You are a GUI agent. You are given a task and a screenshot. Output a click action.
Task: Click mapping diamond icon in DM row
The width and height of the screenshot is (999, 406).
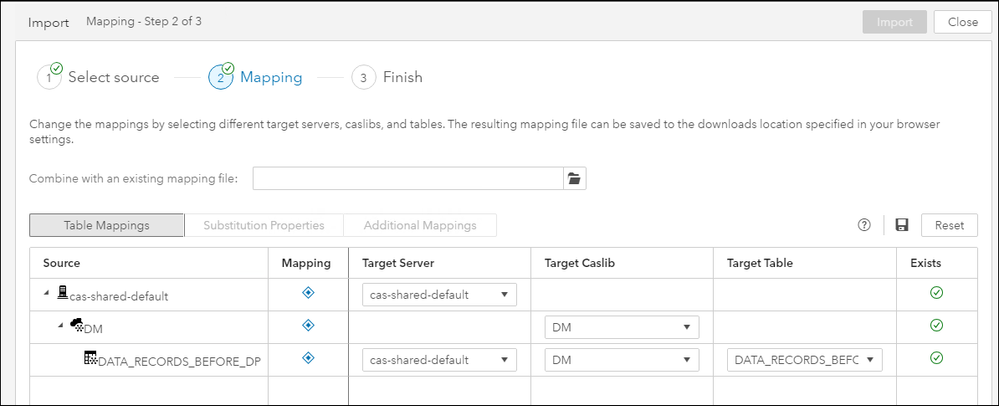[x=308, y=326]
